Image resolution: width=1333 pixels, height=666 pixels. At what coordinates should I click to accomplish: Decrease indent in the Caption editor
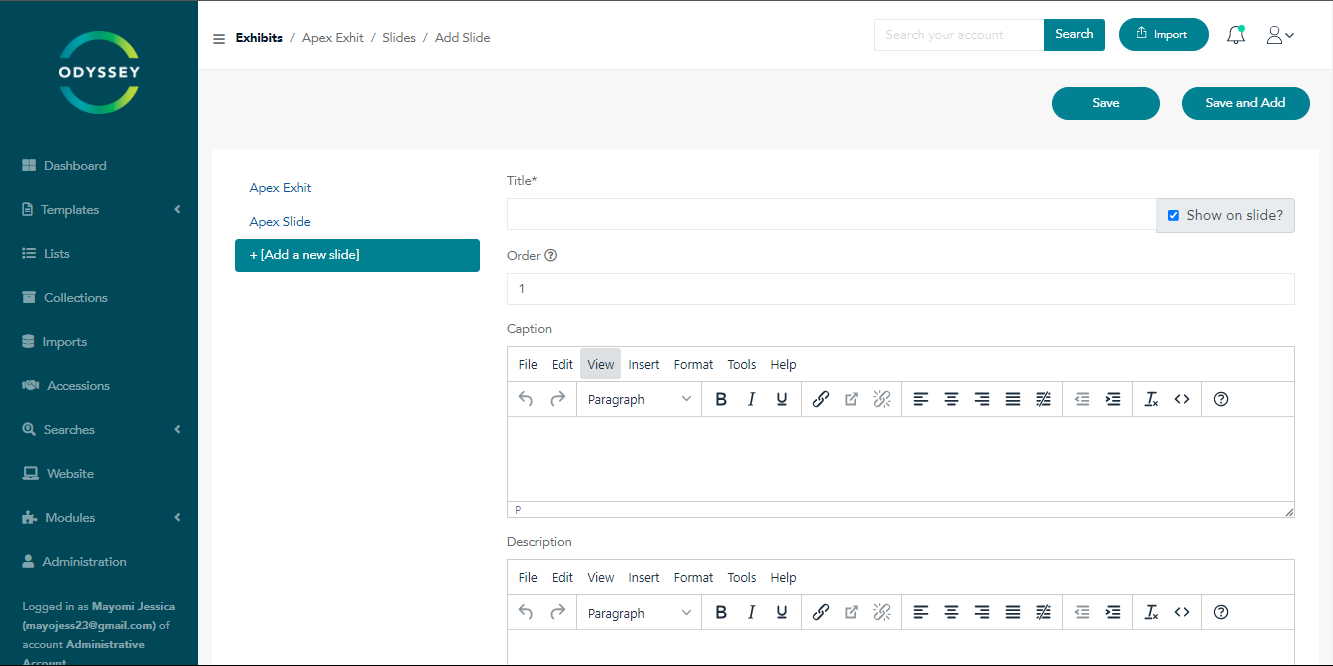click(1082, 399)
